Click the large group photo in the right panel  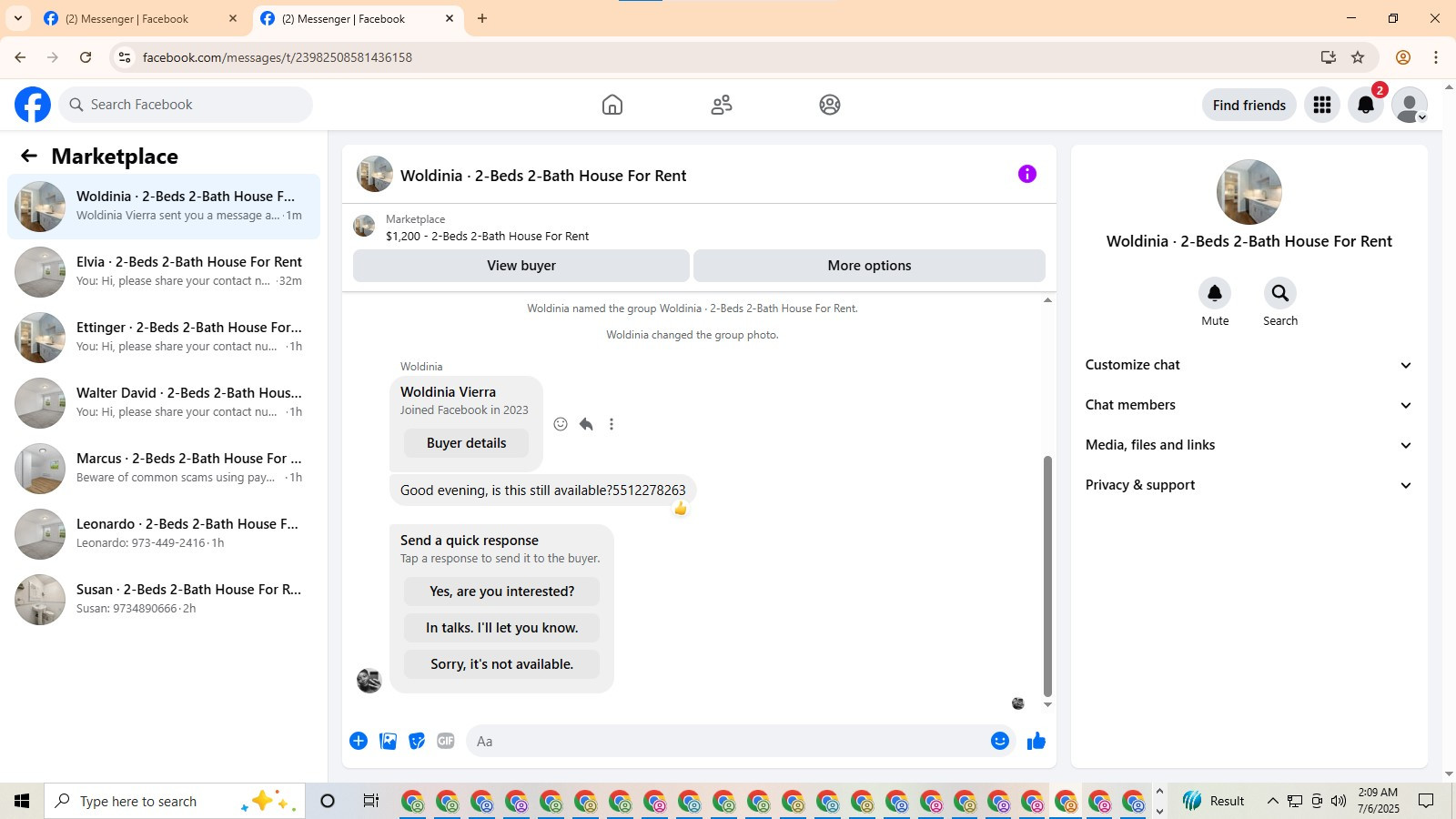1249,192
